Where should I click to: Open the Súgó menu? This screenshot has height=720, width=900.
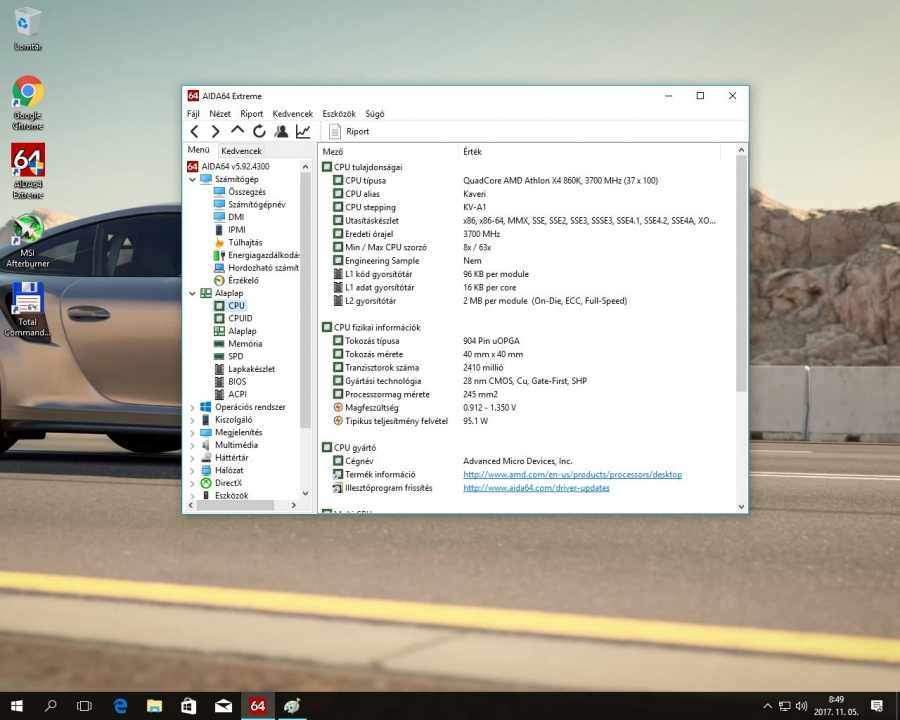click(x=375, y=114)
